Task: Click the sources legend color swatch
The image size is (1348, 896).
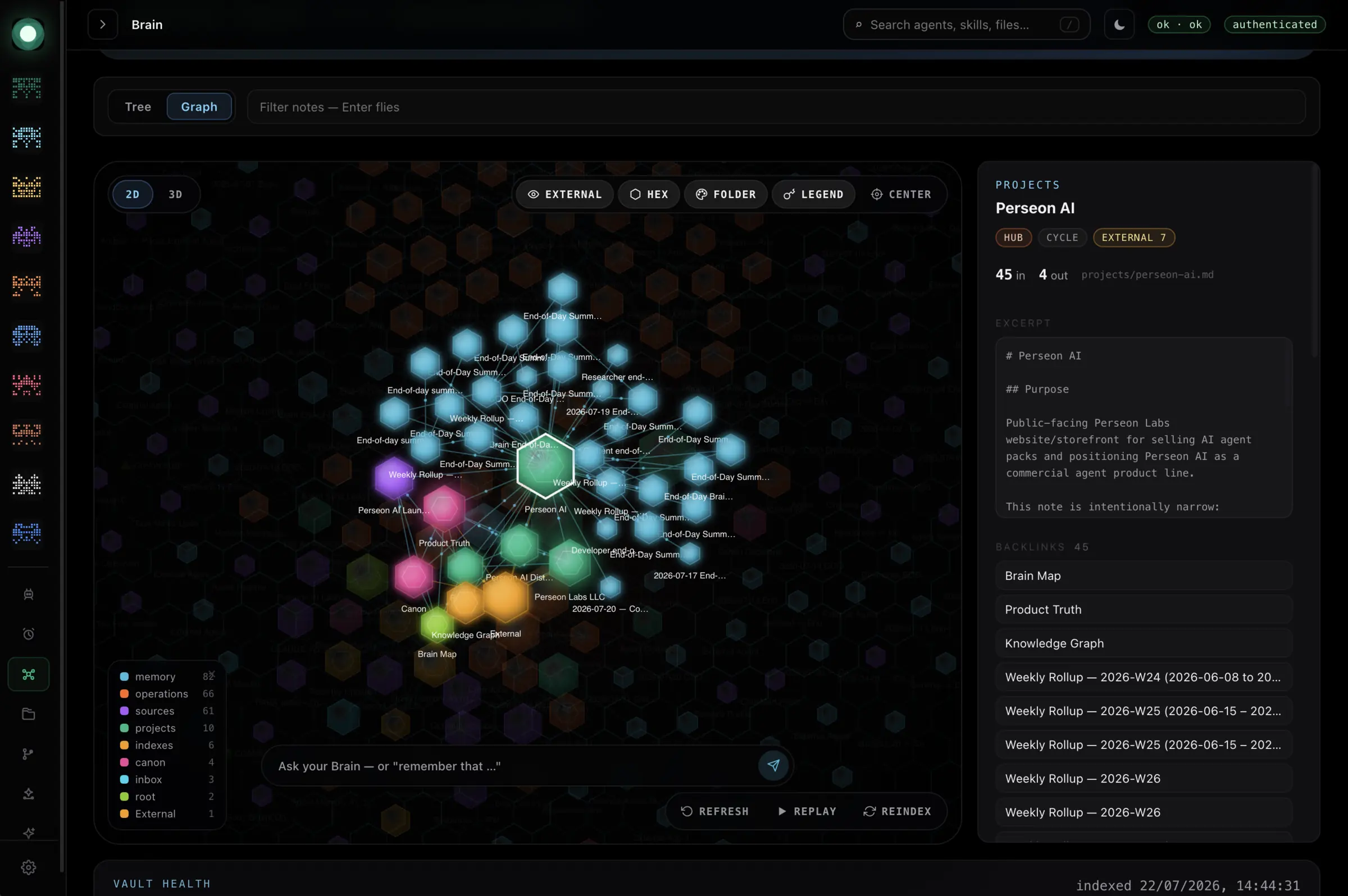Action: tap(124, 711)
